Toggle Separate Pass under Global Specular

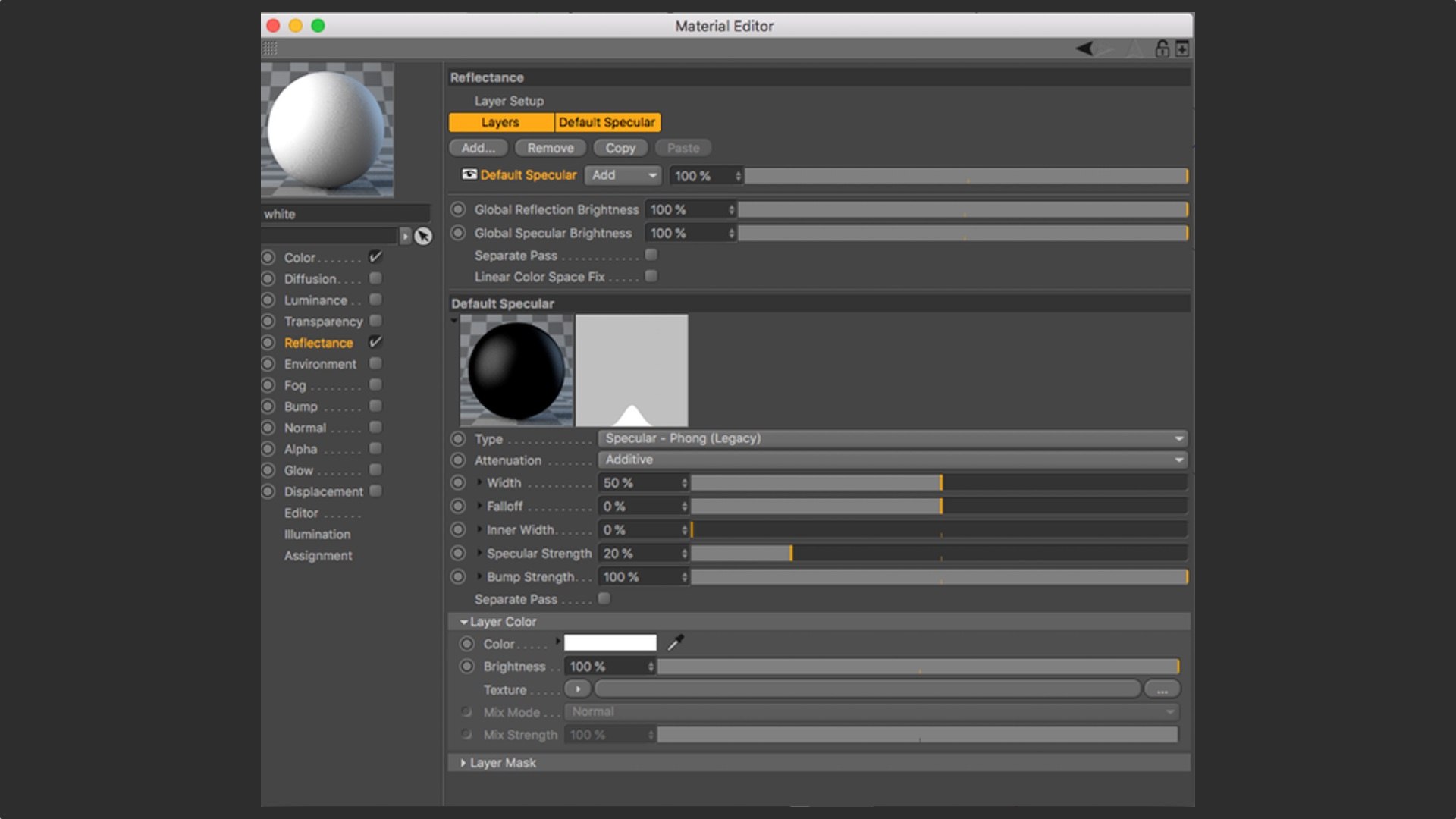(651, 255)
